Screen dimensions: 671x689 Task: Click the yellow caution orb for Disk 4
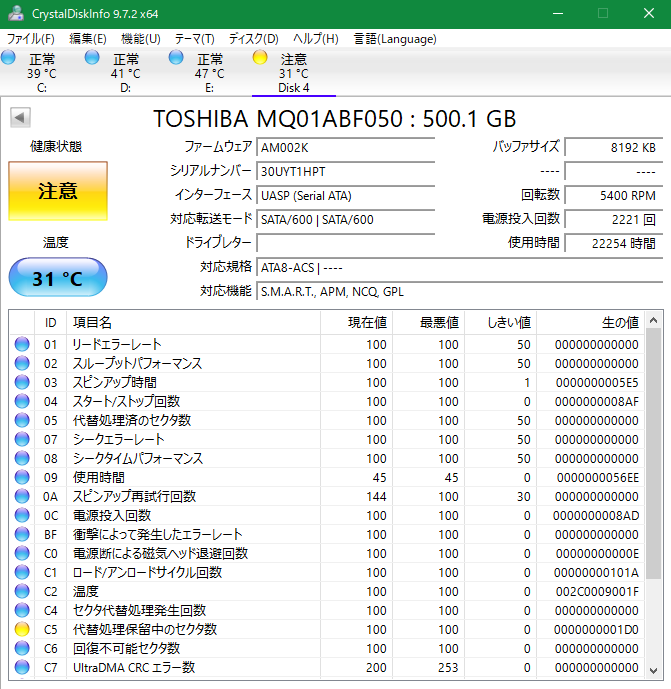(x=260, y=57)
